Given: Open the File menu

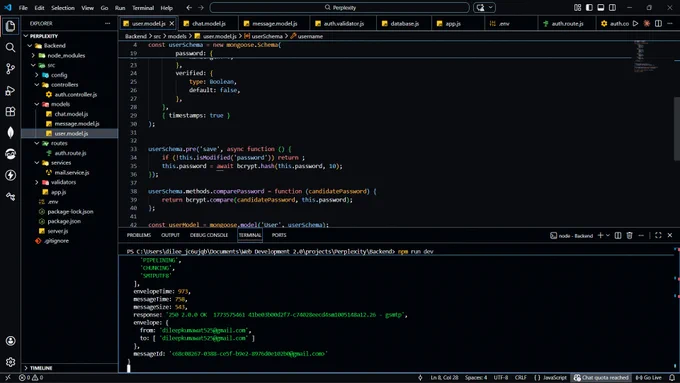Looking at the screenshot, I should [23, 8].
